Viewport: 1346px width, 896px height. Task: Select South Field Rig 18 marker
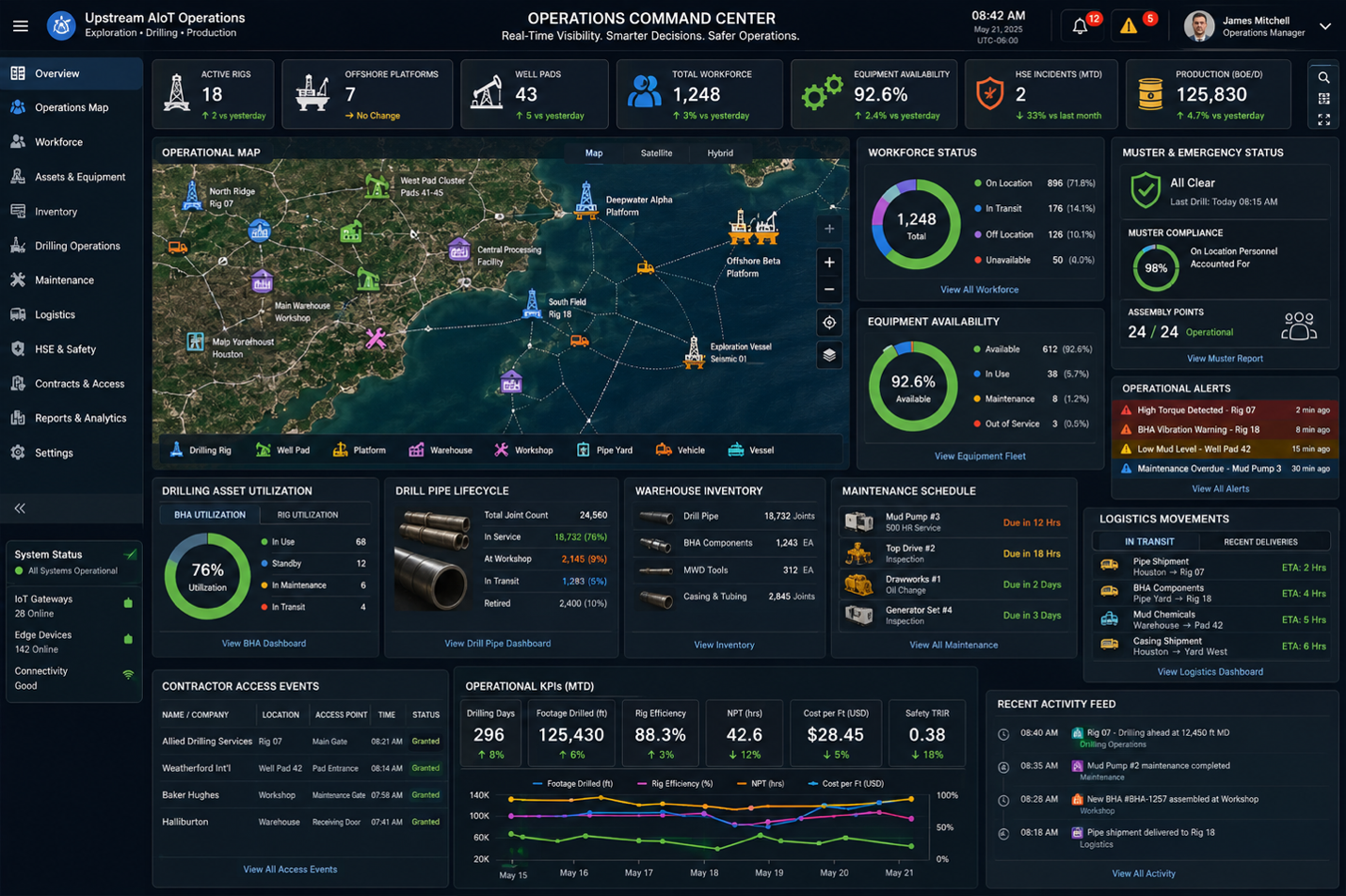[533, 304]
